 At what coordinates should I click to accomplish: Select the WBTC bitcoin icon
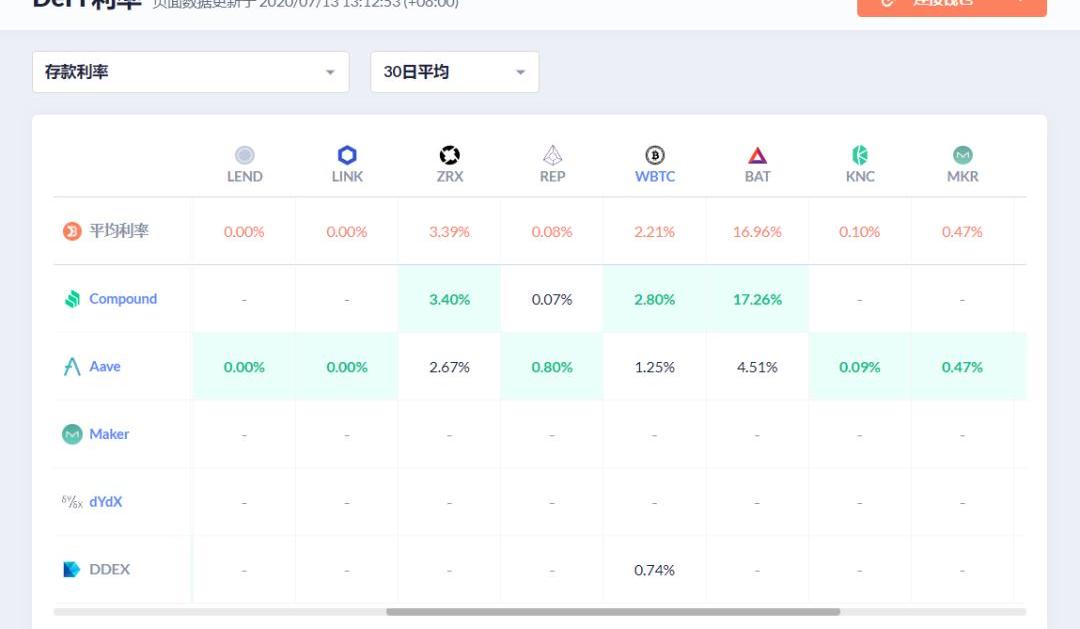(654, 155)
